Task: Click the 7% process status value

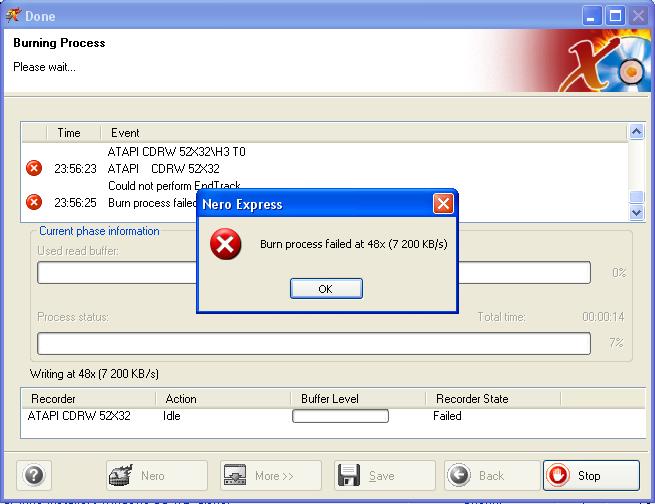Action: 616,343
